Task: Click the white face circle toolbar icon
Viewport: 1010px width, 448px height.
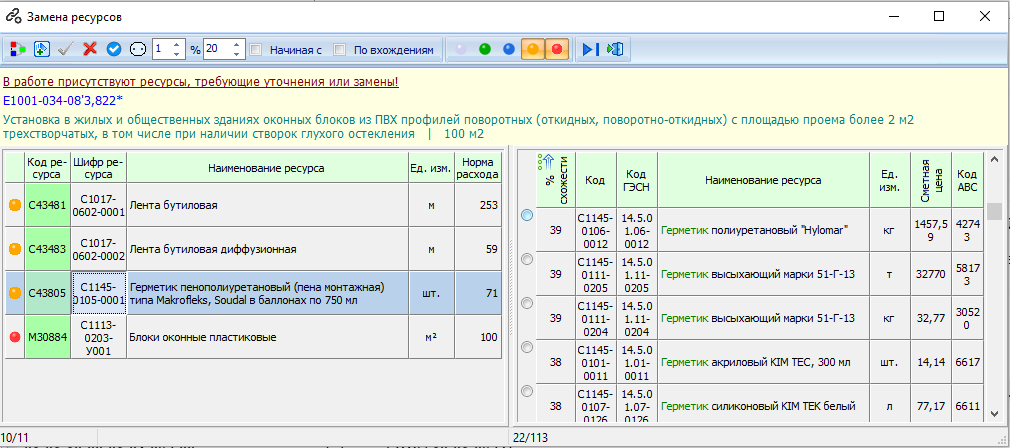Action: 138,49
